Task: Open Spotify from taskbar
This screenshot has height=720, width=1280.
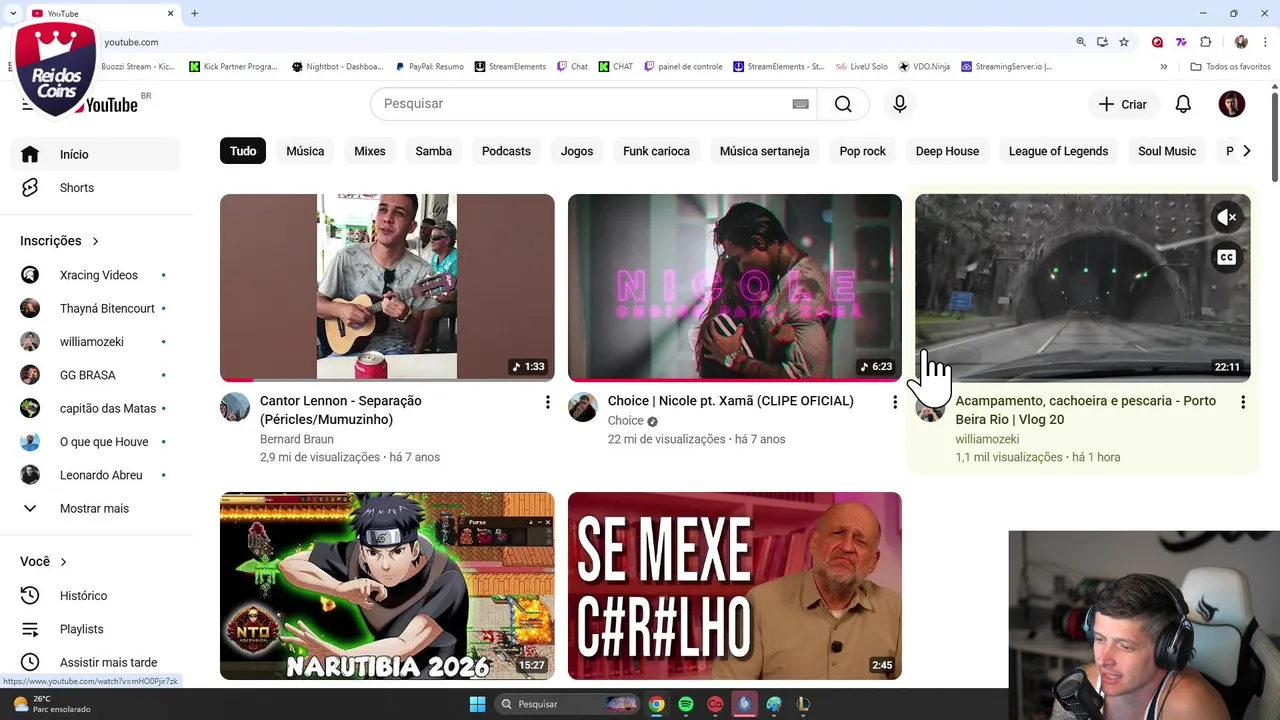Action: 686,704
